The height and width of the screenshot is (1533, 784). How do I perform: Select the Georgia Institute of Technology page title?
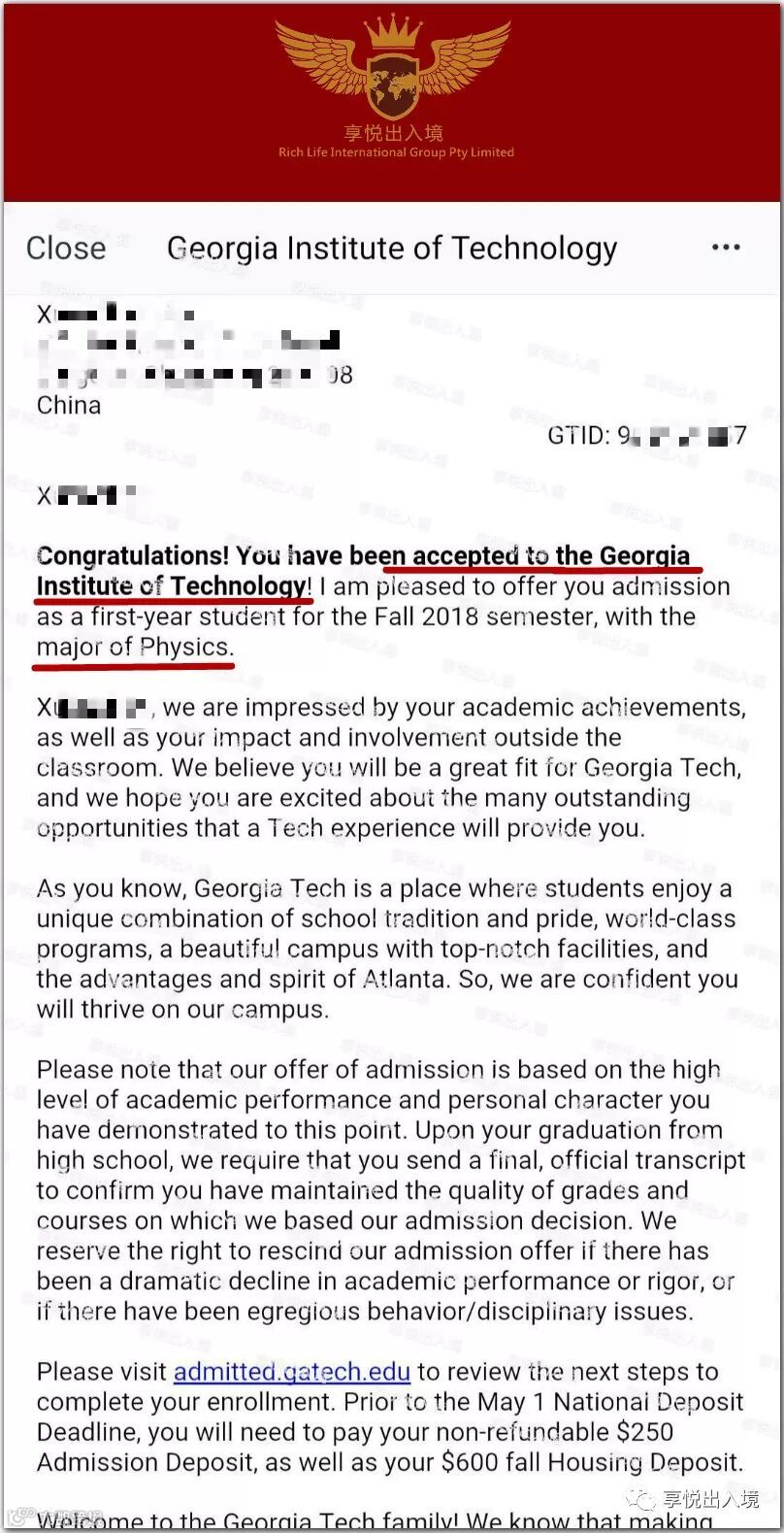[x=392, y=249]
